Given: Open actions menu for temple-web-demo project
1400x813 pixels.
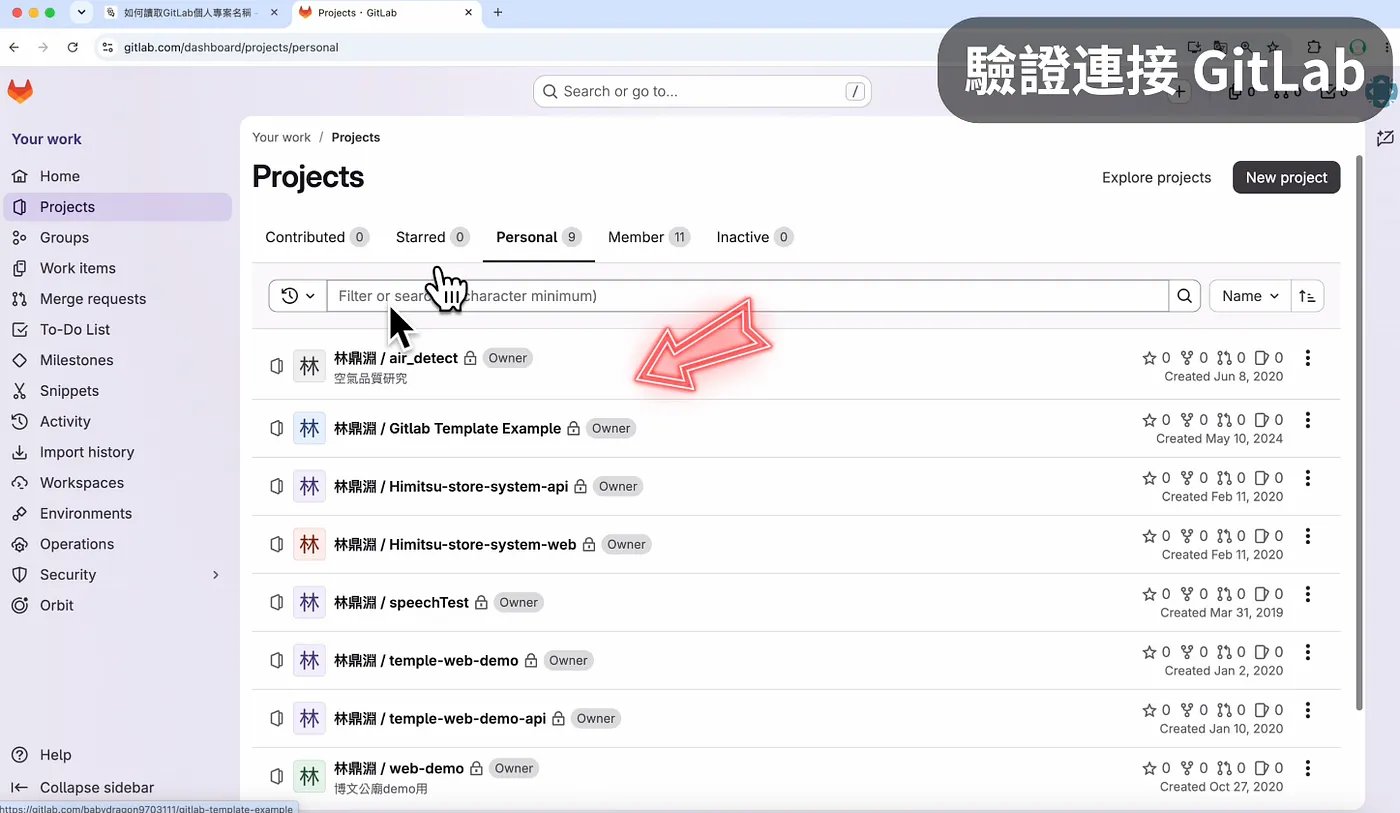Looking at the screenshot, I should coord(1307,652).
